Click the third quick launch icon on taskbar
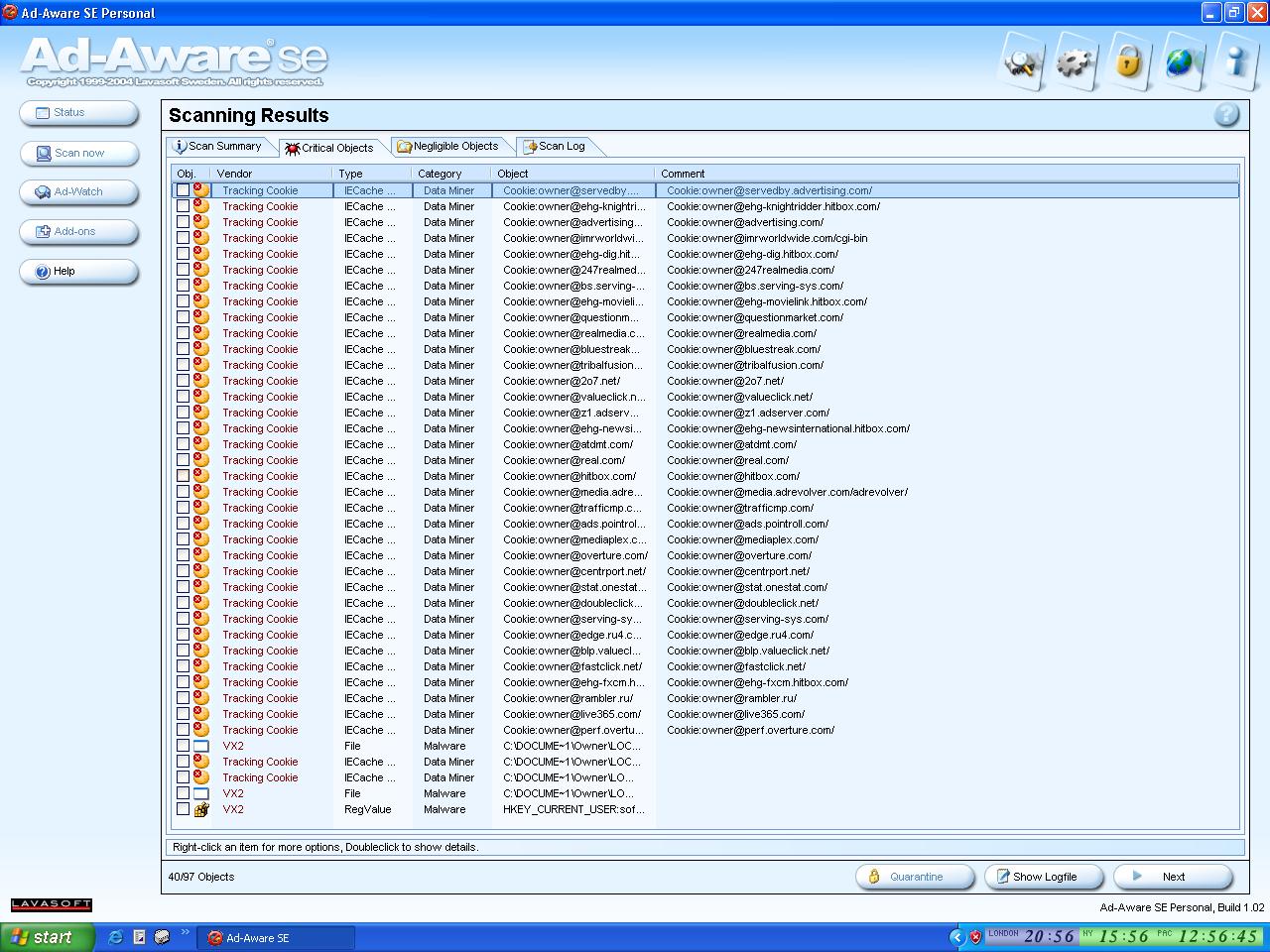 point(162,937)
